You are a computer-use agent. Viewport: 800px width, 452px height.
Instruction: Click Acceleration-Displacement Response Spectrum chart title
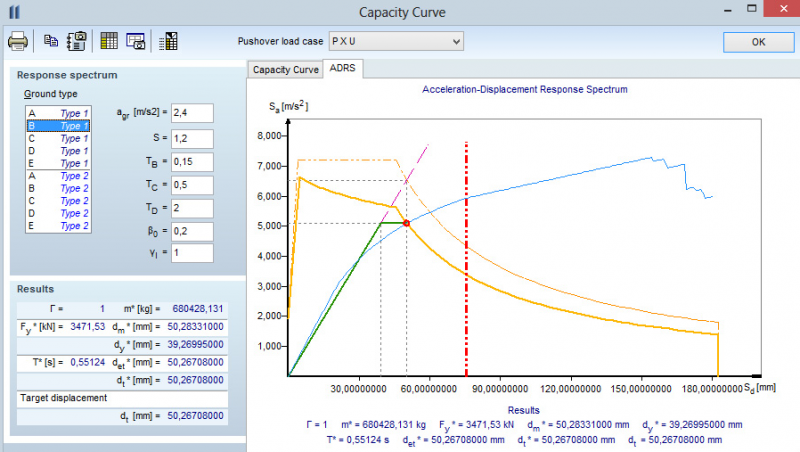pos(524,89)
